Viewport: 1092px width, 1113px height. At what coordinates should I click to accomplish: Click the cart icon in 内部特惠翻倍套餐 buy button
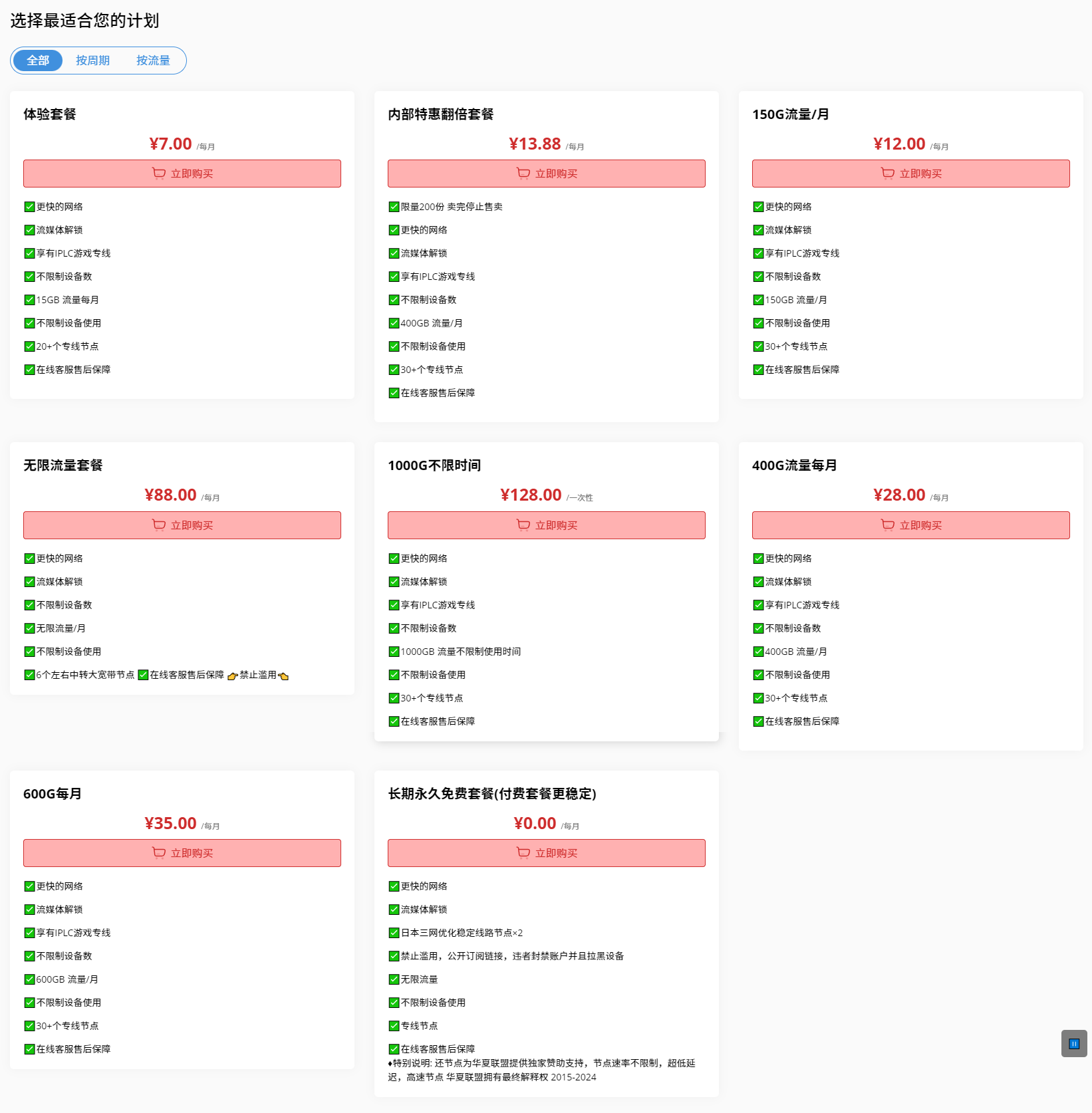[523, 174]
